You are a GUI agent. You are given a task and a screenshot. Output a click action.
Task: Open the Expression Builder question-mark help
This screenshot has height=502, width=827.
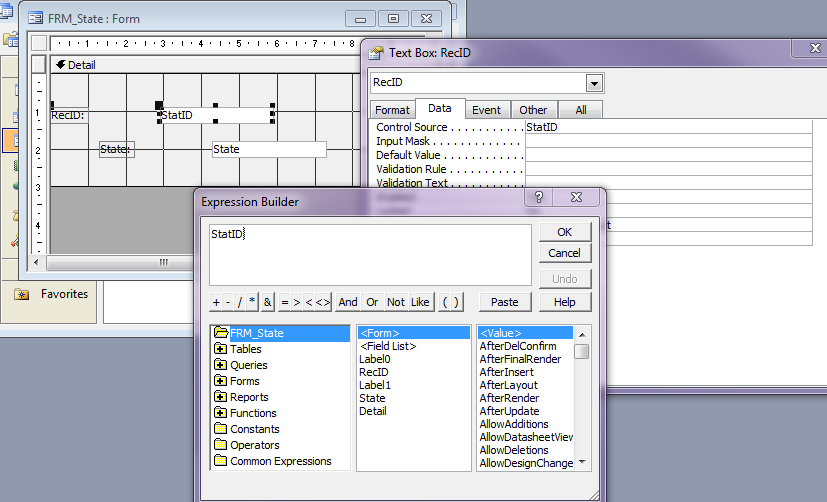click(x=539, y=198)
